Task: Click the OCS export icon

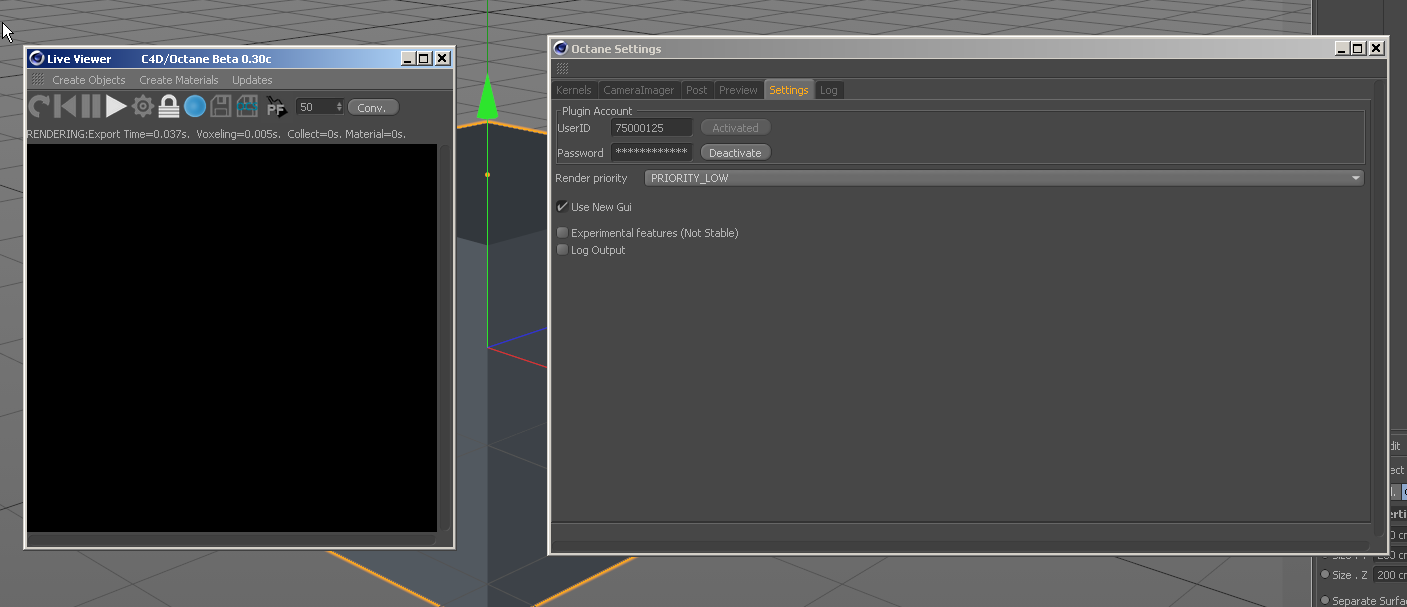Action: tap(247, 106)
